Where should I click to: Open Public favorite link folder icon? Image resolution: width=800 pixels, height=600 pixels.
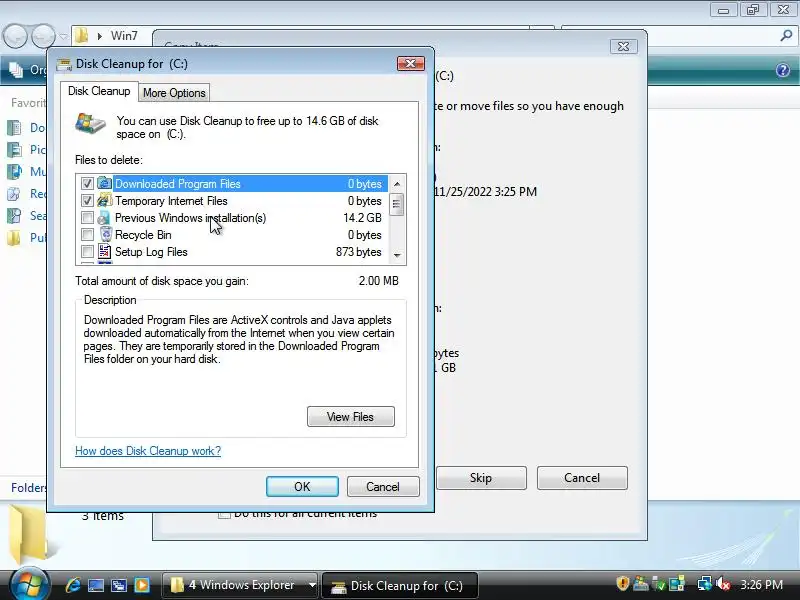click(14, 238)
